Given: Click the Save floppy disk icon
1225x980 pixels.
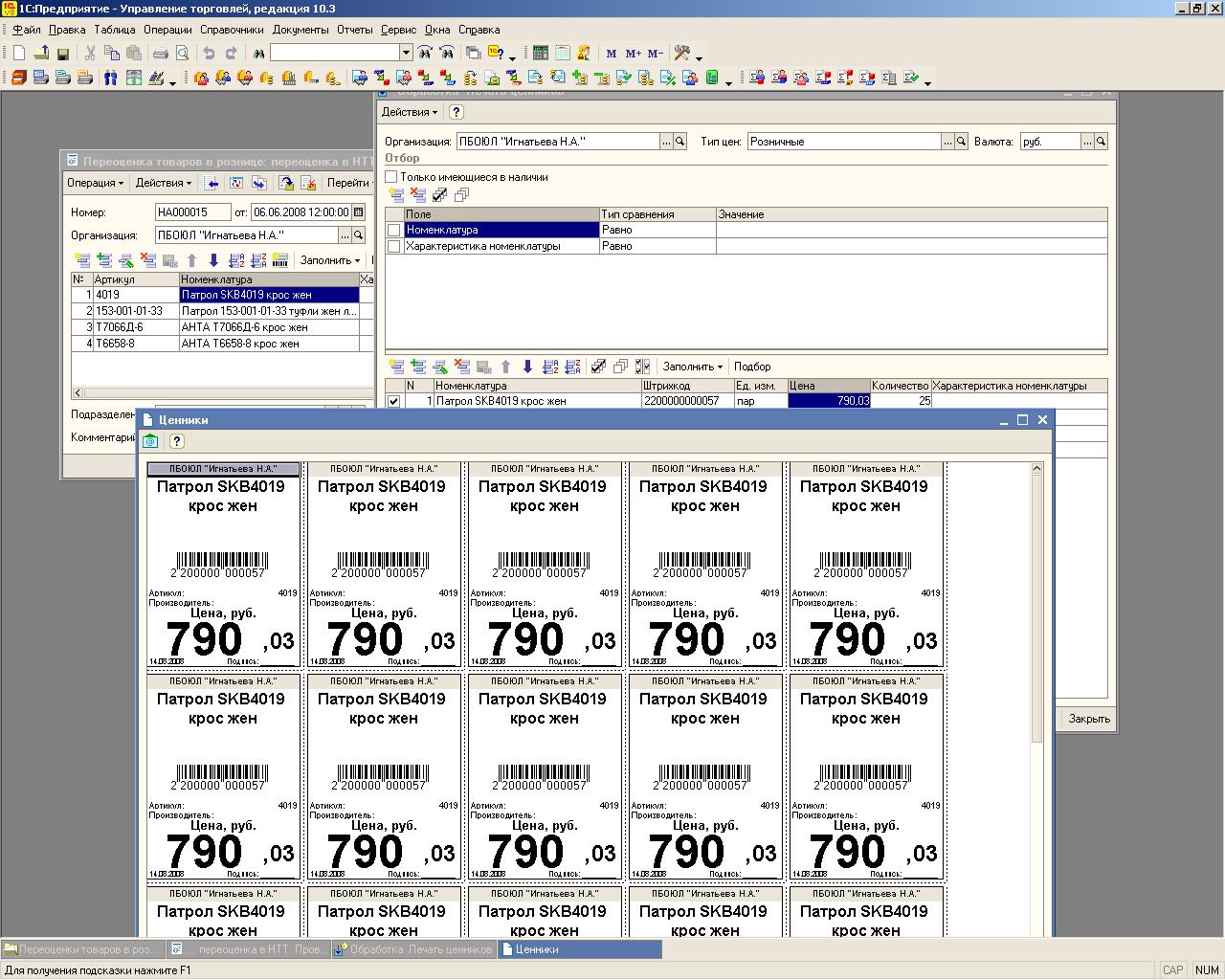Looking at the screenshot, I should coord(63,54).
